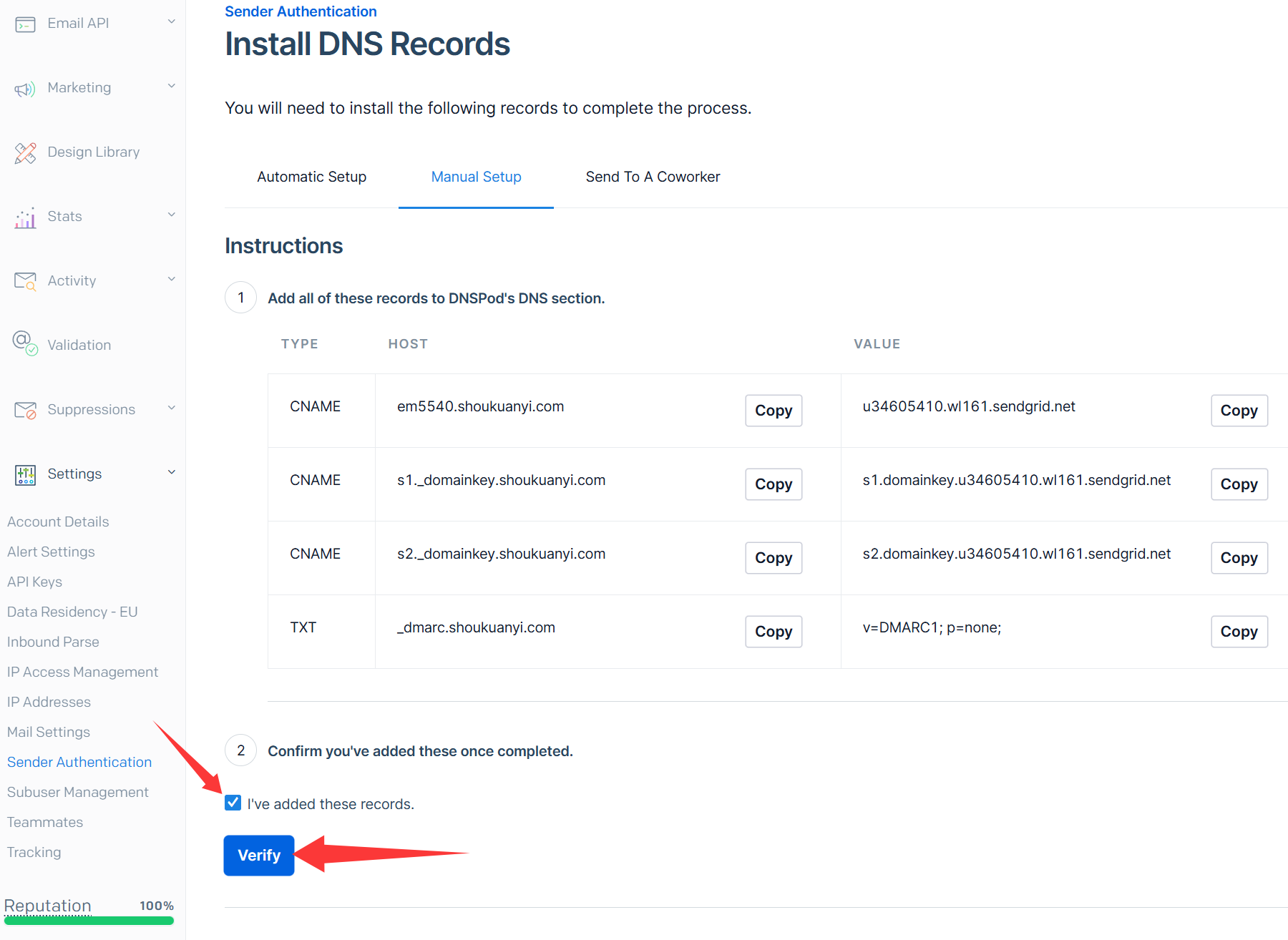Open Design Library via its icon
Viewport: 1288px width, 940px height.
[x=25, y=152]
